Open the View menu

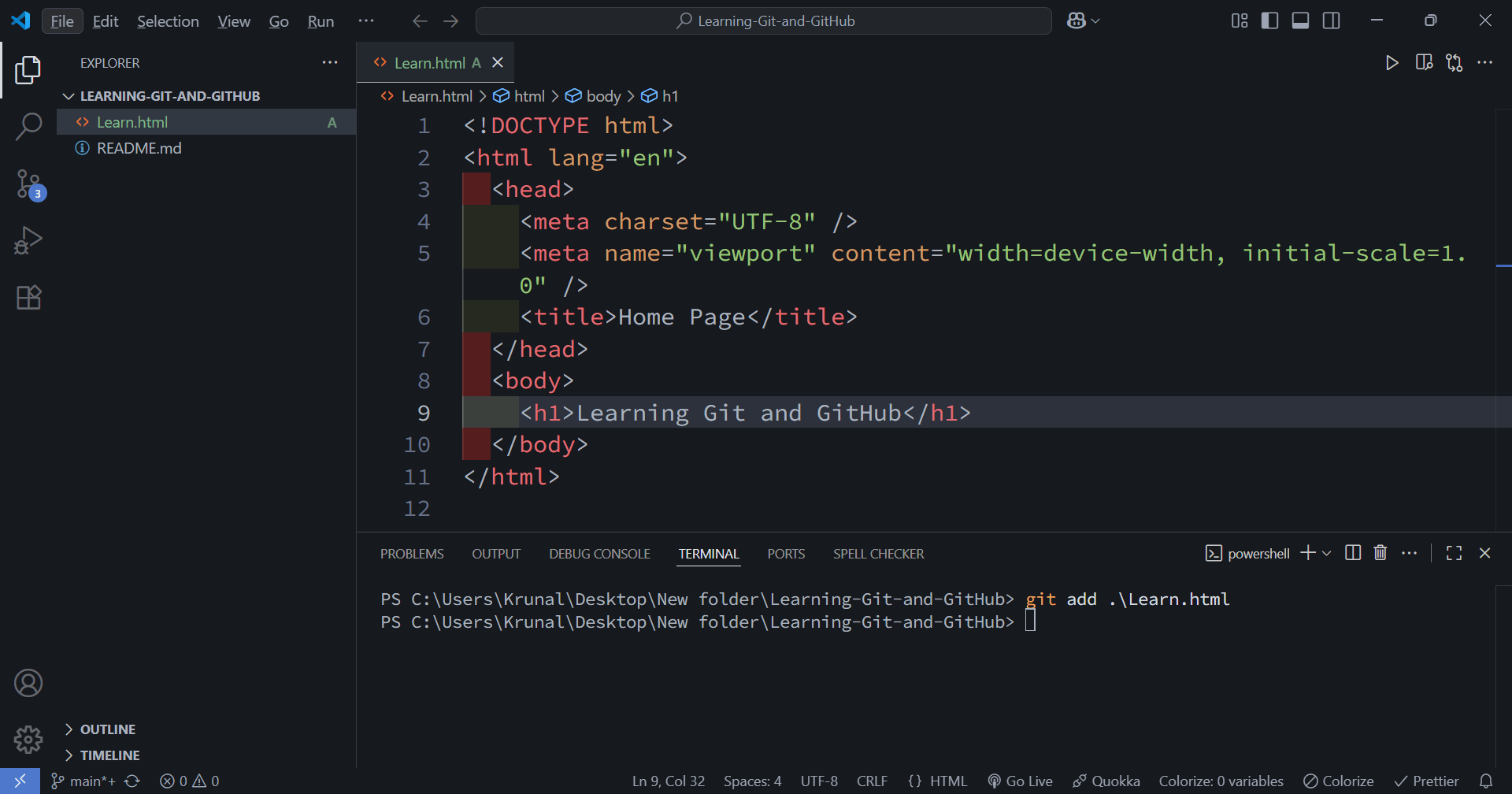click(x=234, y=21)
